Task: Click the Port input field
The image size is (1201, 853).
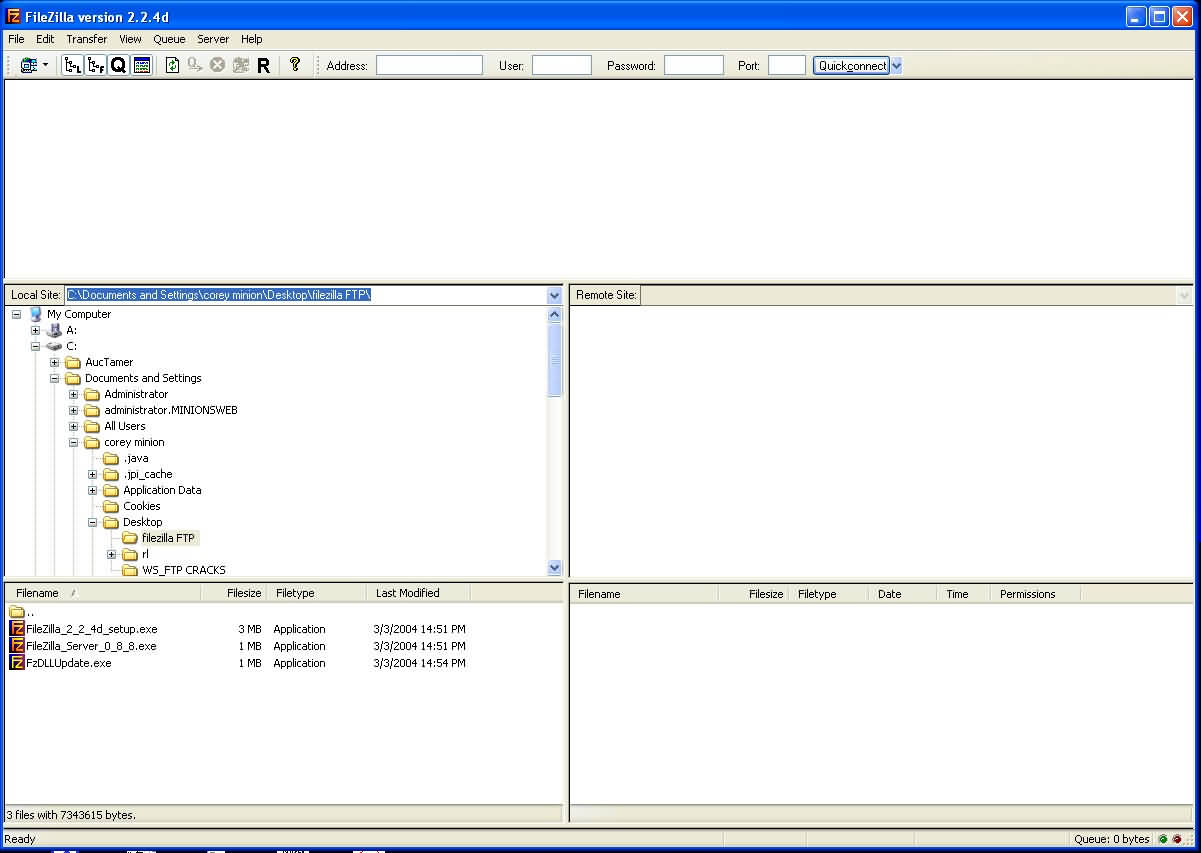Action: point(787,65)
